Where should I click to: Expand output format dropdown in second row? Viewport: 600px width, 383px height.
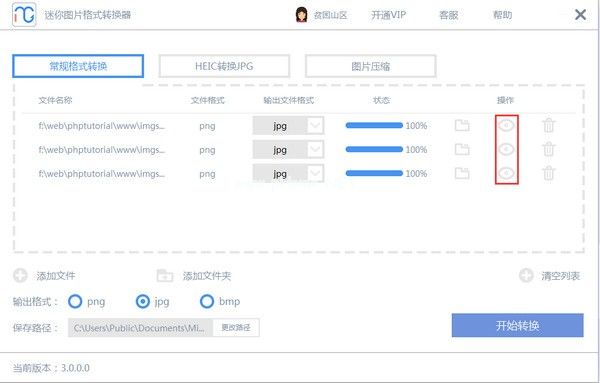(315, 149)
